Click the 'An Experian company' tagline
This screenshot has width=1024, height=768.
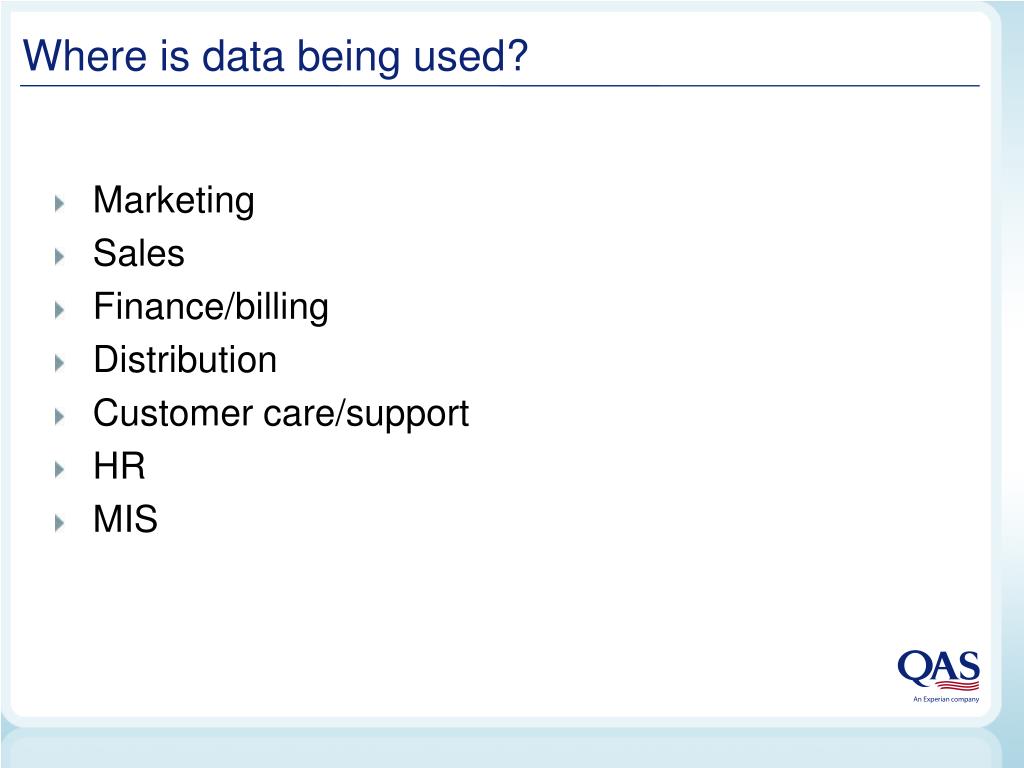[x=946, y=699]
